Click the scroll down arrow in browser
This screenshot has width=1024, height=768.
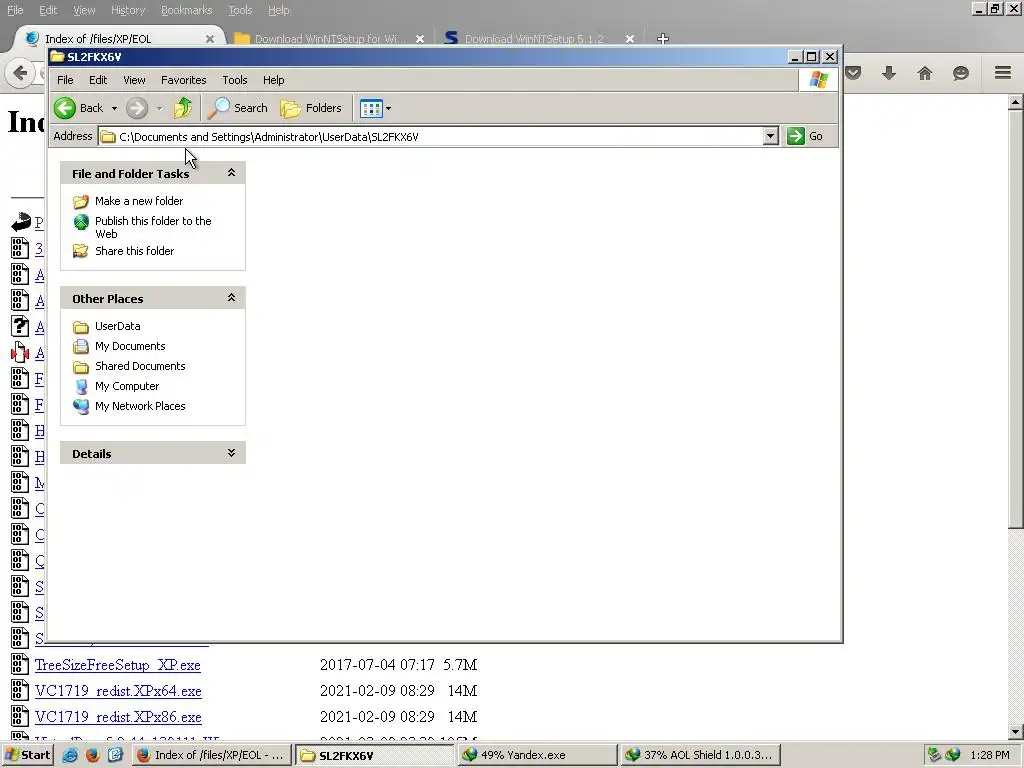[1016, 732]
